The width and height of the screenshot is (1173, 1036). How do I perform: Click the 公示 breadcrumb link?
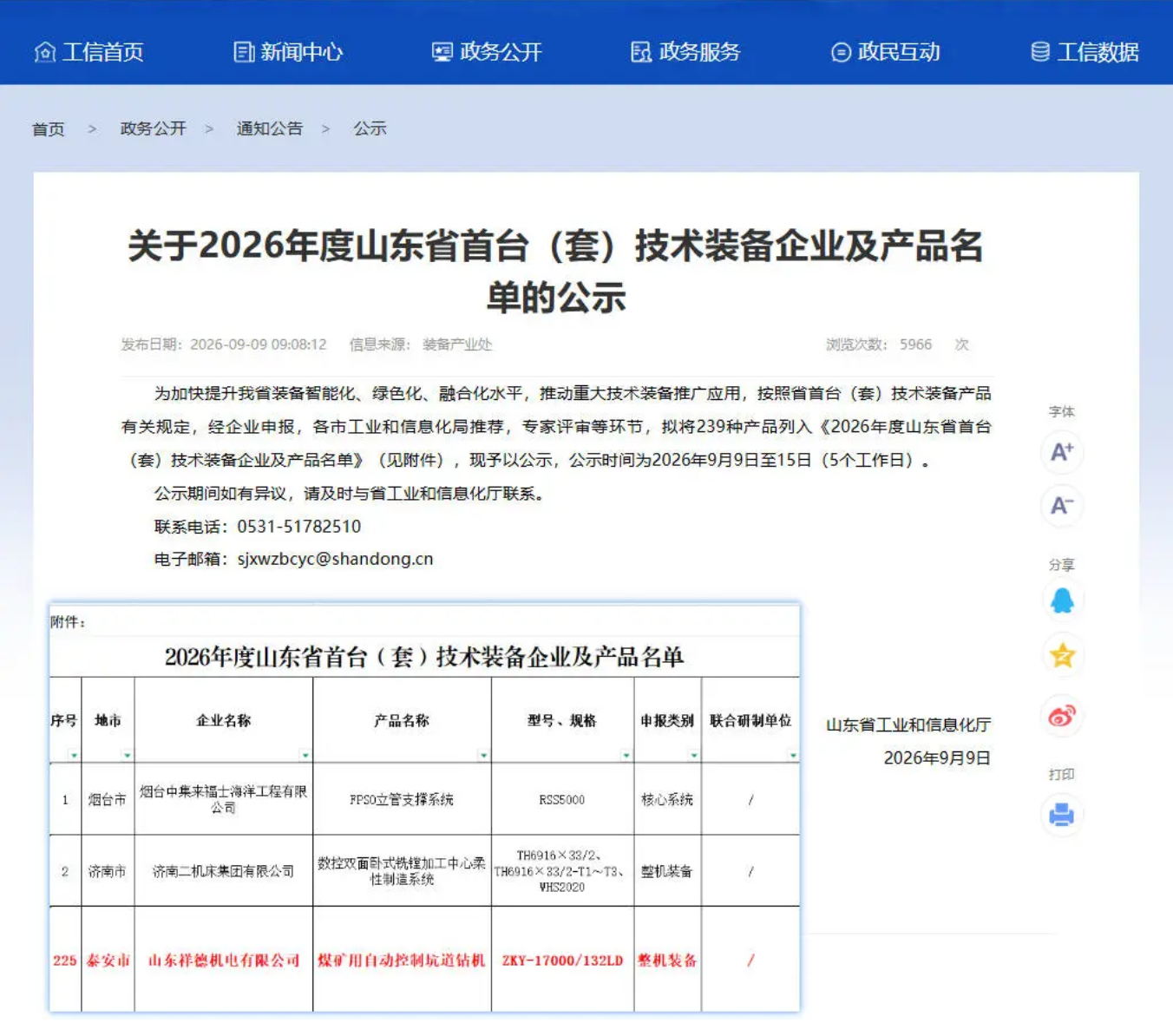click(x=370, y=129)
